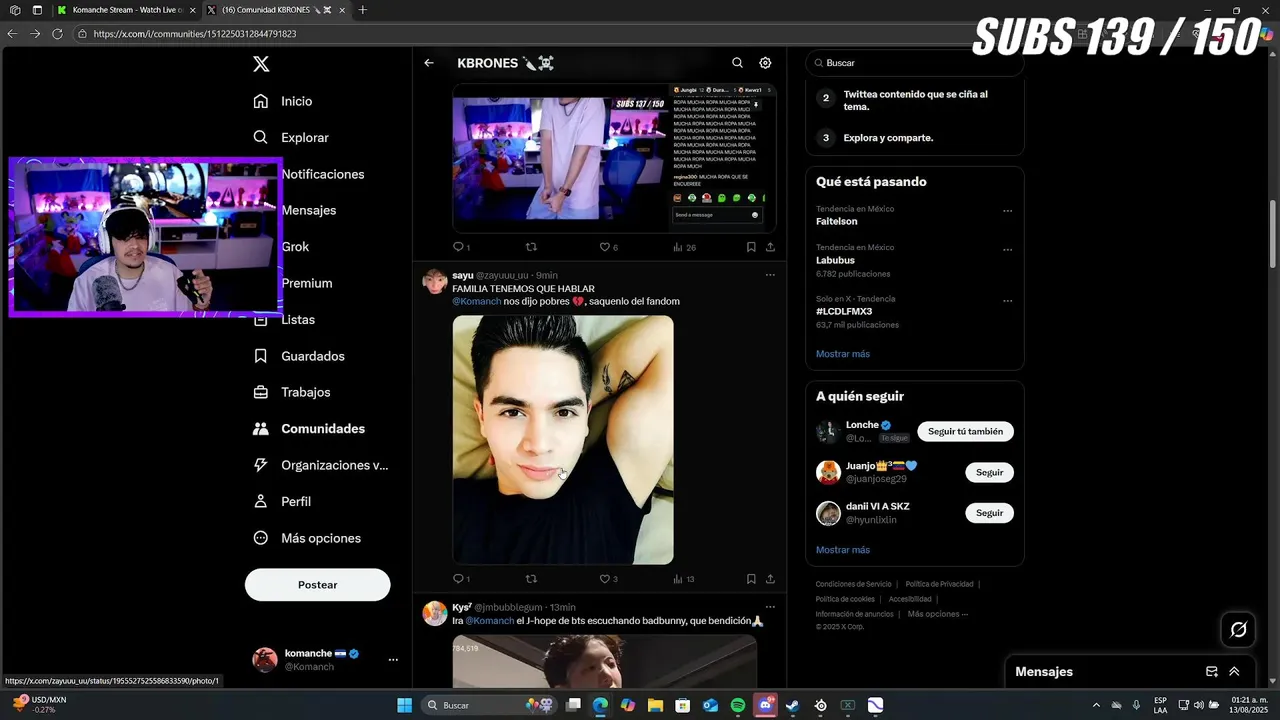Screen dimensions: 1280x720
Task: Click Seguir tú también for Lonche
Action: tap(965, 431)
